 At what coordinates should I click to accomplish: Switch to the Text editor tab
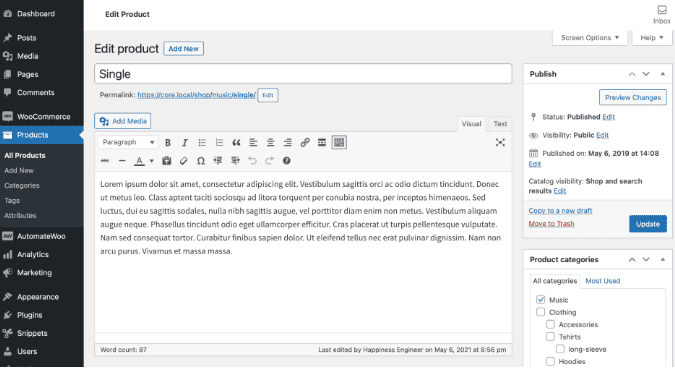click(x=500, y=124)
